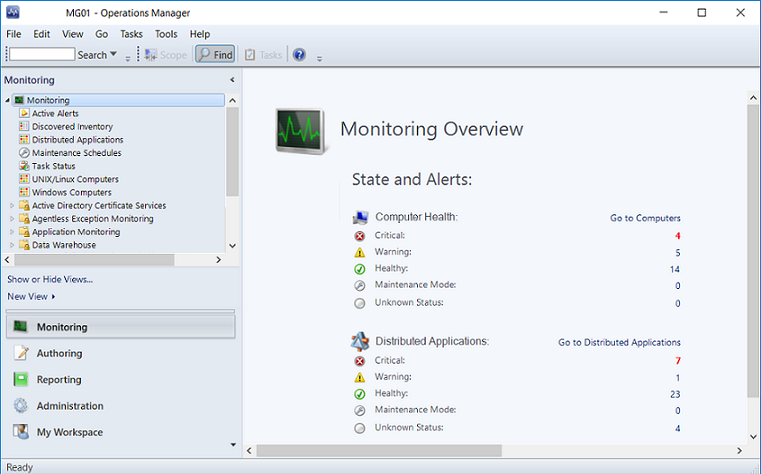Click overview pane horizontal scrollbar right arrow
The height and width of the screenshot is (474, 761).
pos(739,451)
